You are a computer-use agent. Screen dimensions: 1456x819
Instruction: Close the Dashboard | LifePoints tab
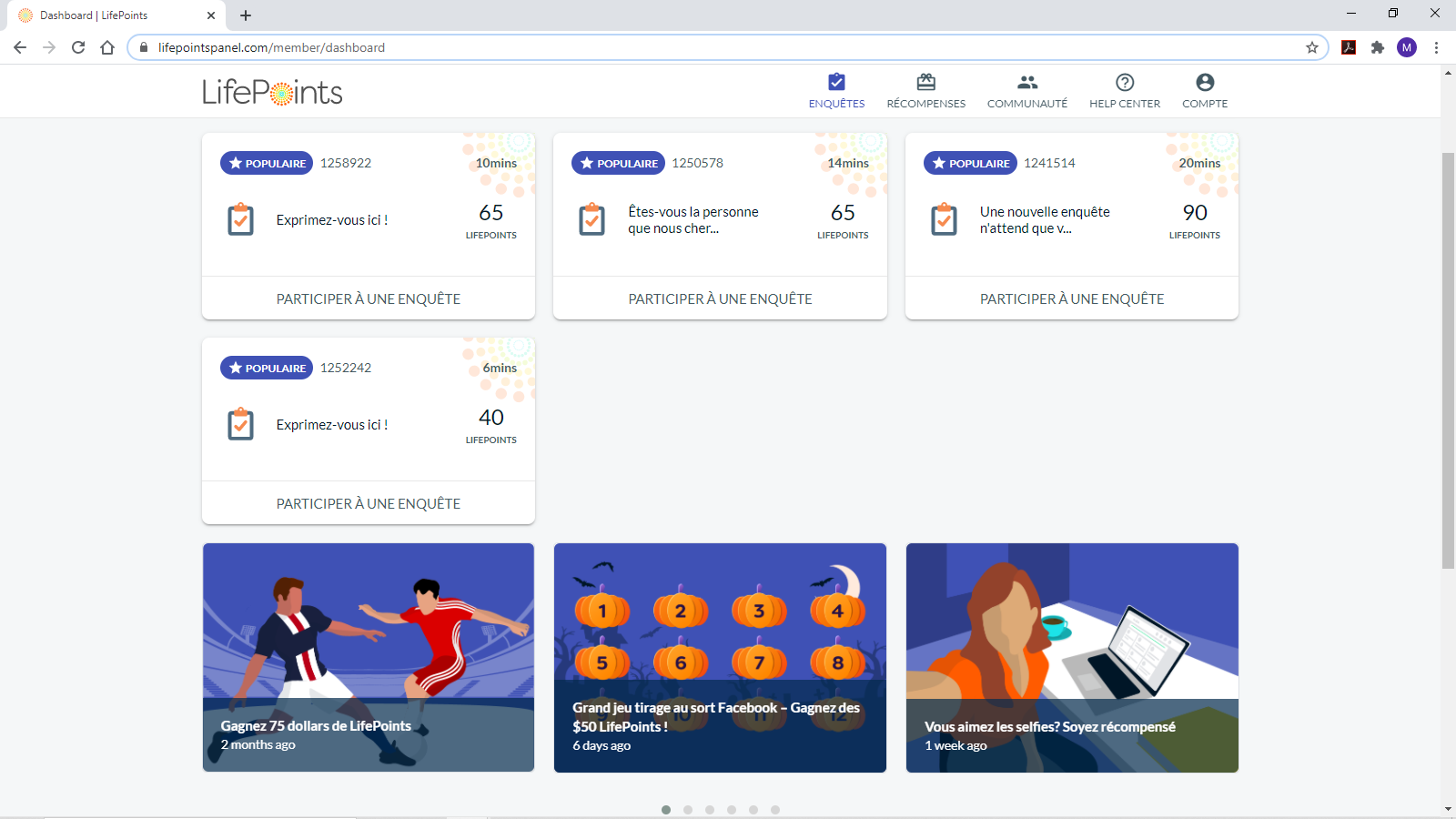tap(210, 15)
